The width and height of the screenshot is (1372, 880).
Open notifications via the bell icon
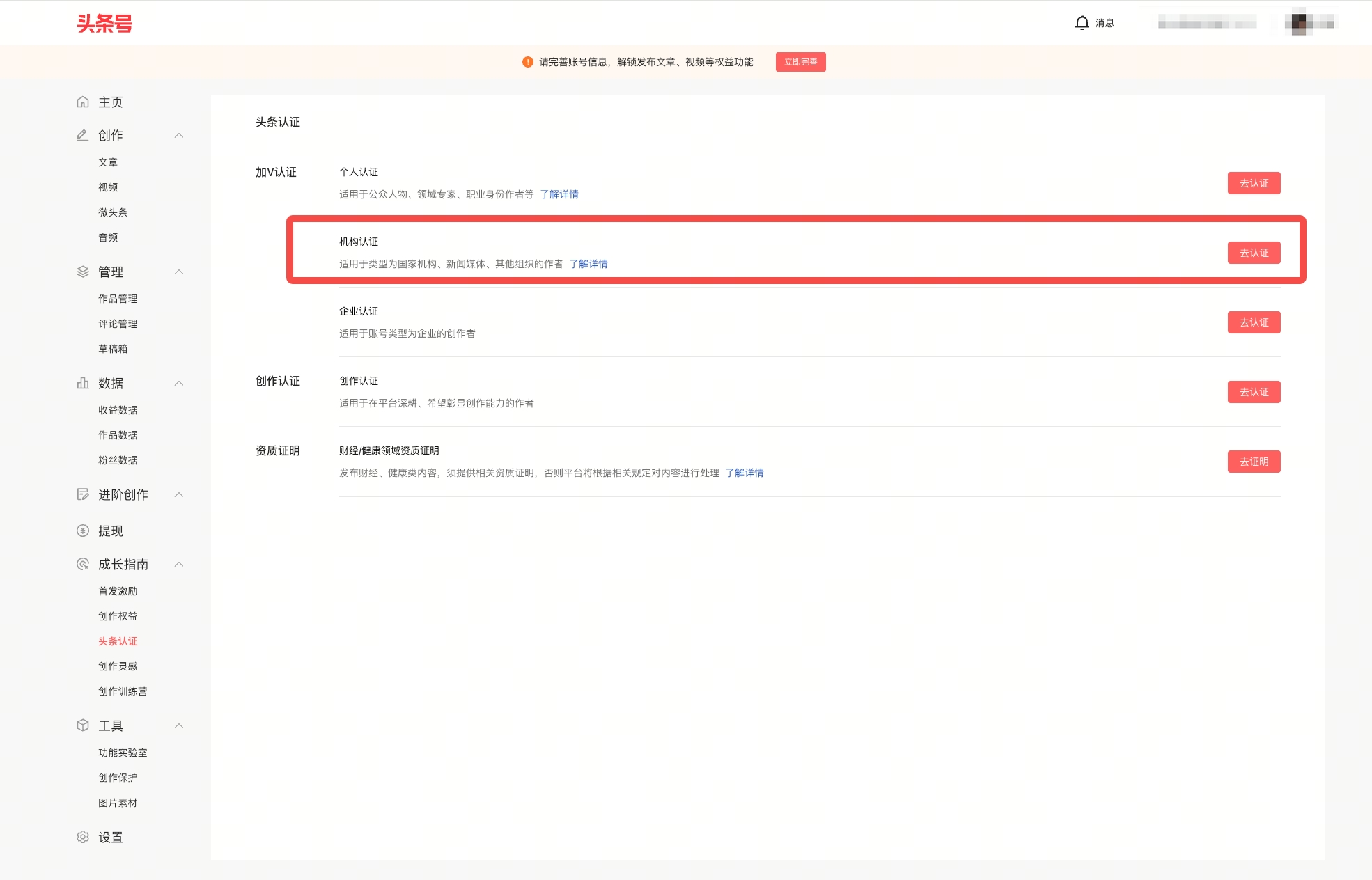(1082, 23)
